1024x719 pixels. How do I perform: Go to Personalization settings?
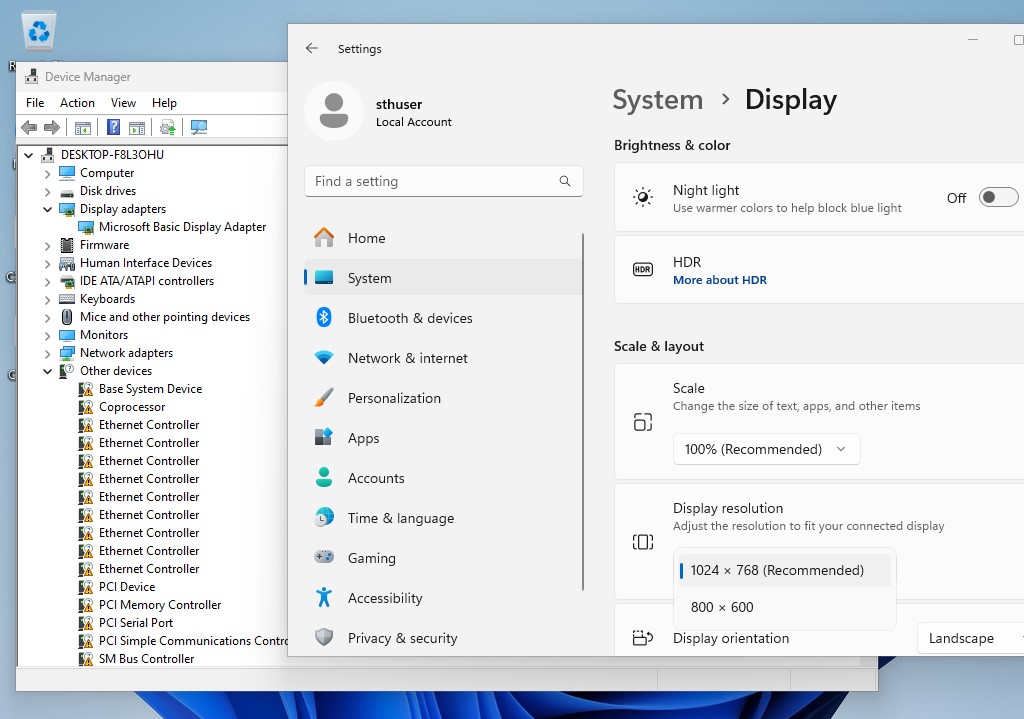click(x=394, y=398)
